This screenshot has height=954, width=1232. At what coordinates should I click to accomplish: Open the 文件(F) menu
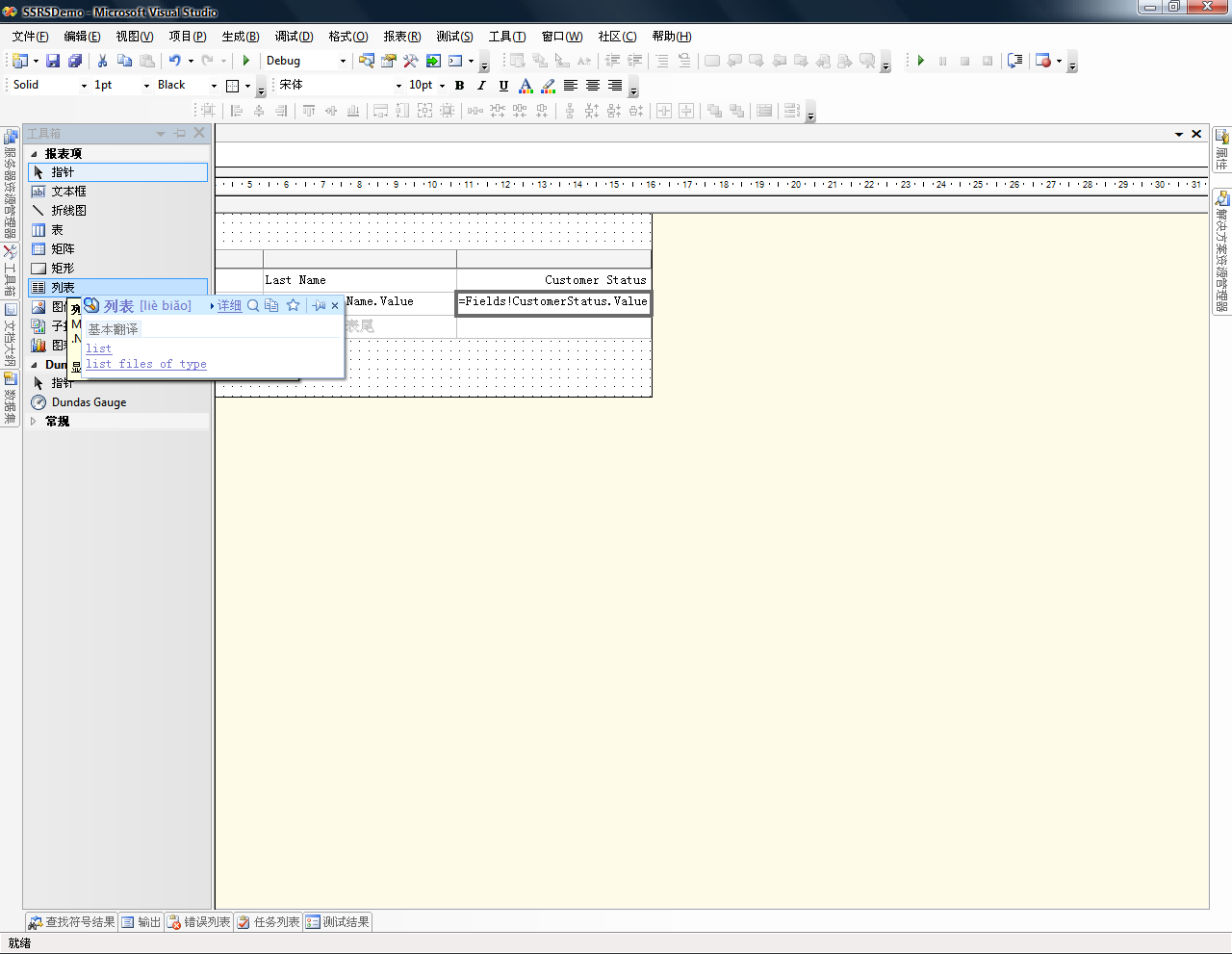click(x=30, y=37)
